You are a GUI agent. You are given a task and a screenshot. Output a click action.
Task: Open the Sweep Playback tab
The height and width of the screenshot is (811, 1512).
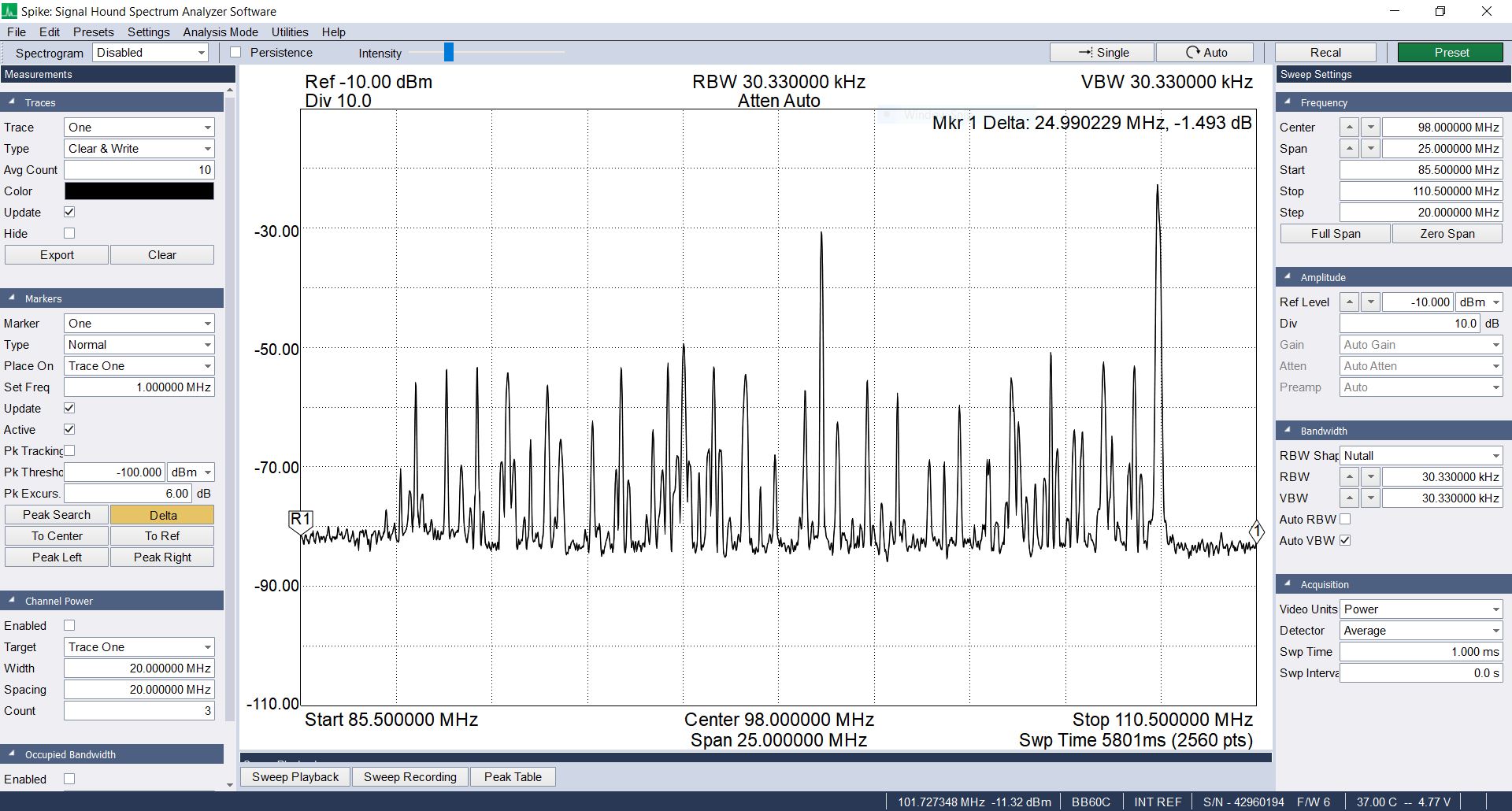tap(295, 776)
